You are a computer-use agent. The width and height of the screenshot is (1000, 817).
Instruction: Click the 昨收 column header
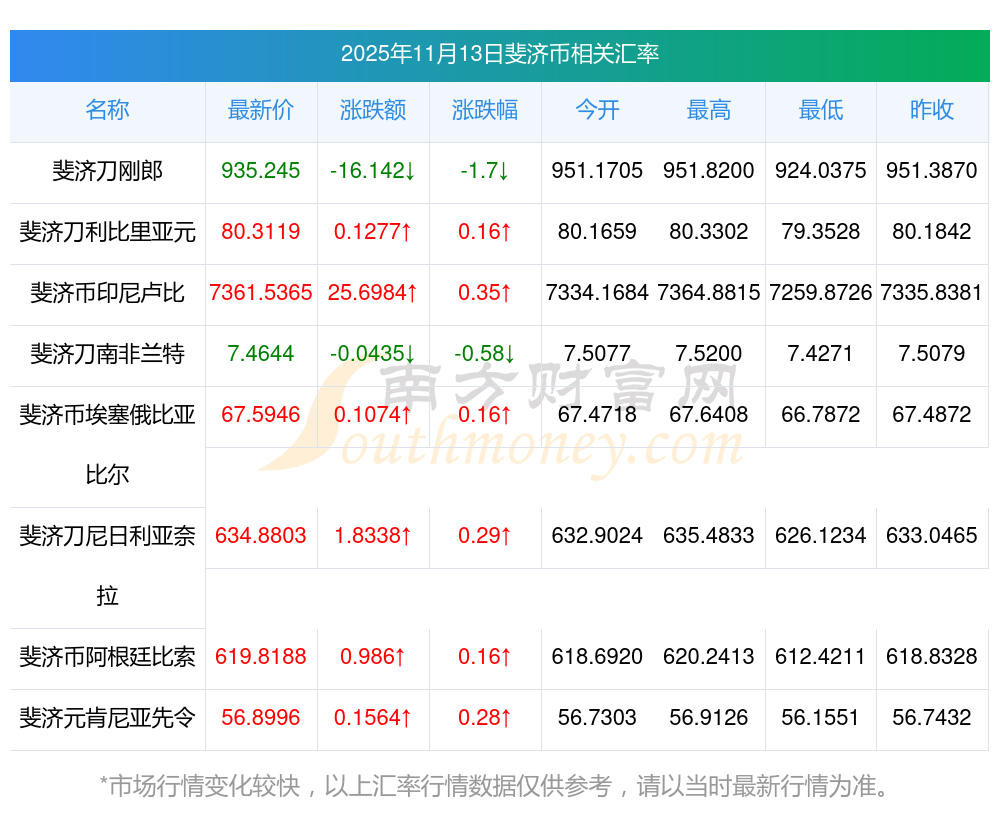(x=932, y=111)
